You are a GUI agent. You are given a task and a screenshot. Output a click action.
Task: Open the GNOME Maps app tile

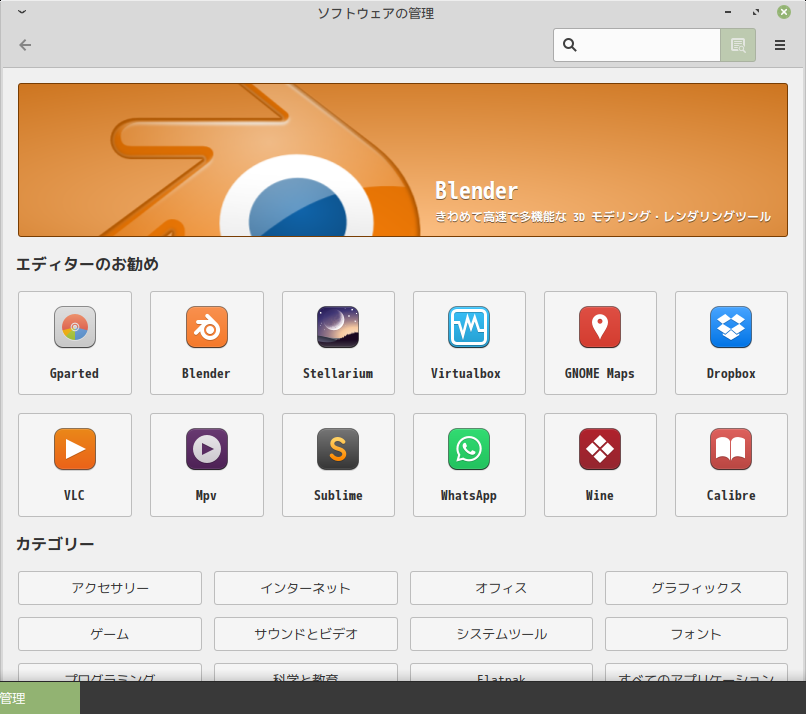click(600, 343)
